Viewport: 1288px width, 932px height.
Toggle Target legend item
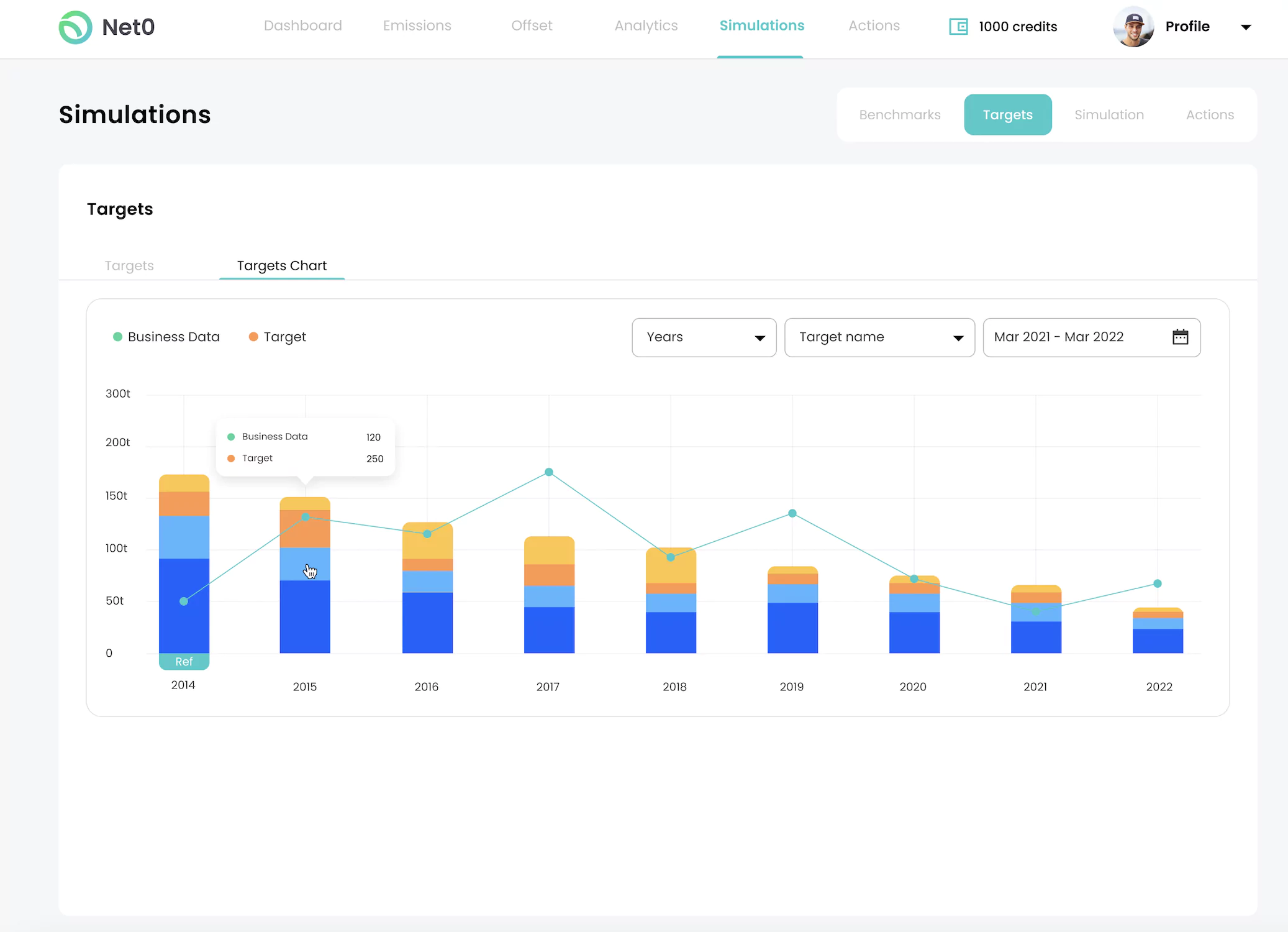point(278,337)
